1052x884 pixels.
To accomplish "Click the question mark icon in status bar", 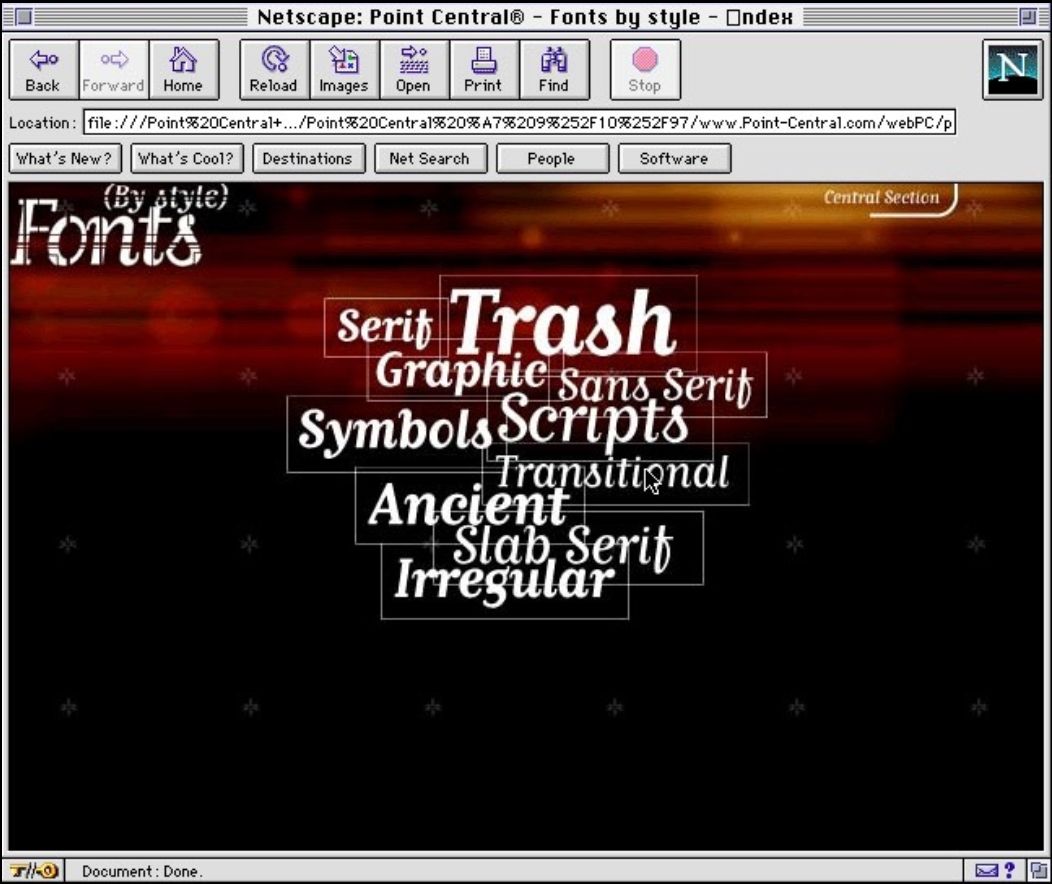I will (1010, 871).
